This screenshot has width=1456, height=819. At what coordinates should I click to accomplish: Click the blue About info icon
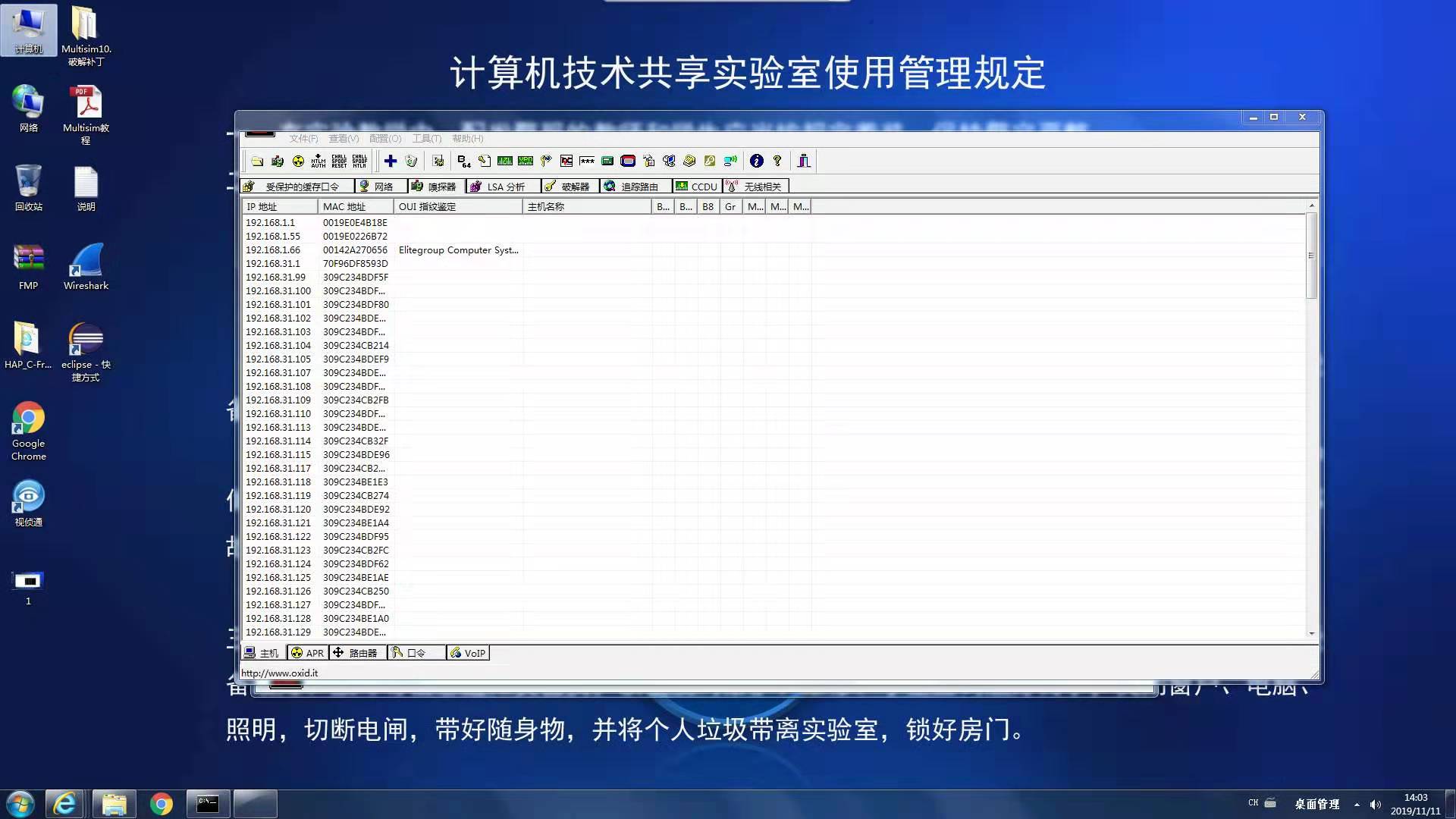click(756, 161)
